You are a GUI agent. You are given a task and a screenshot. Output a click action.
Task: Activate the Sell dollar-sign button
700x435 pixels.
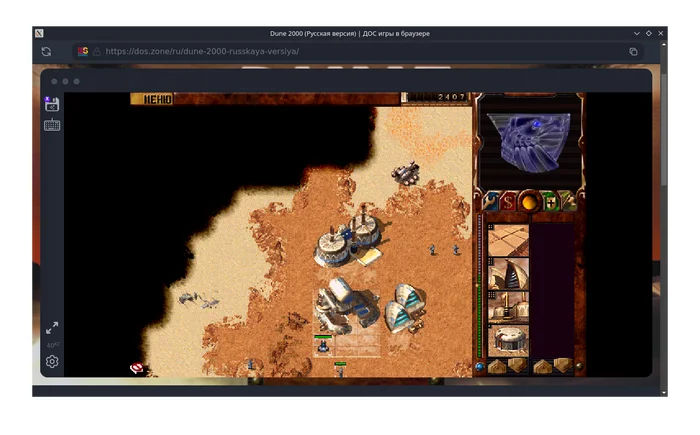[x=508, y=202]
